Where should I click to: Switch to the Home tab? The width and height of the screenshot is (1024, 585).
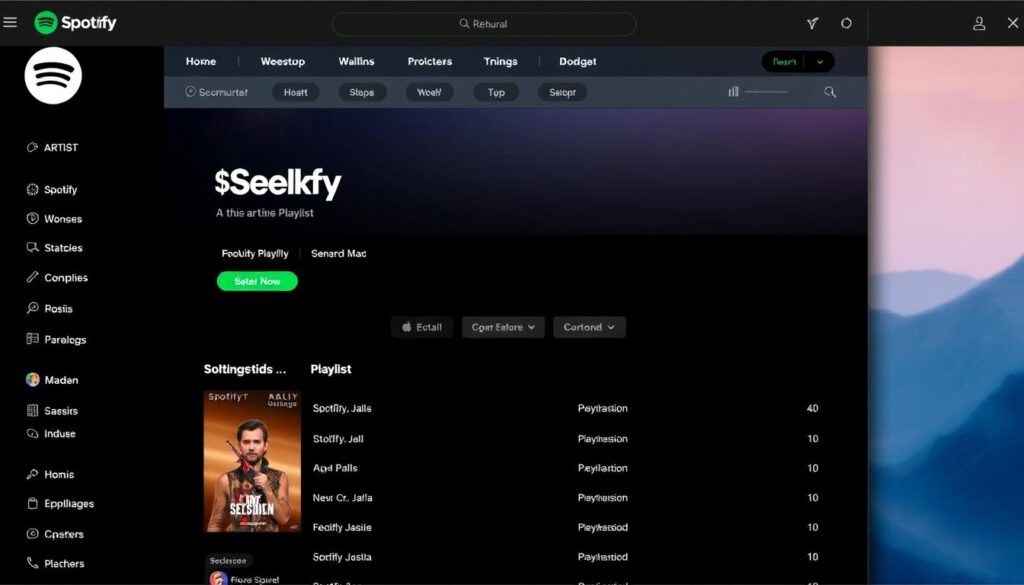[x=200, y=61]
